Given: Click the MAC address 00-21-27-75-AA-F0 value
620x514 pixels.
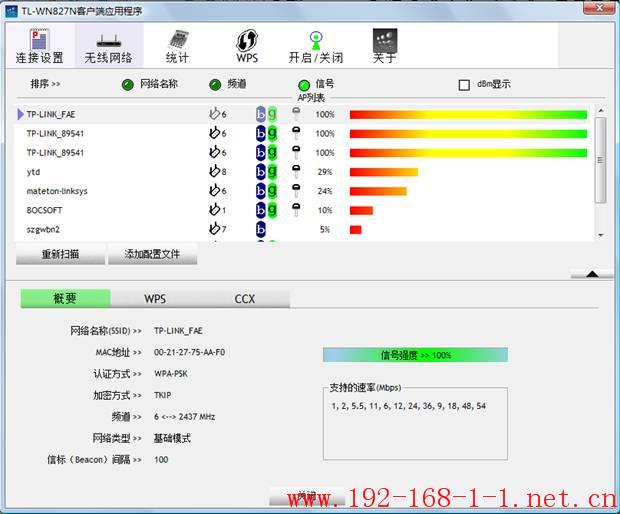Looking at the screenshot, I should click(x=189, y=352).
